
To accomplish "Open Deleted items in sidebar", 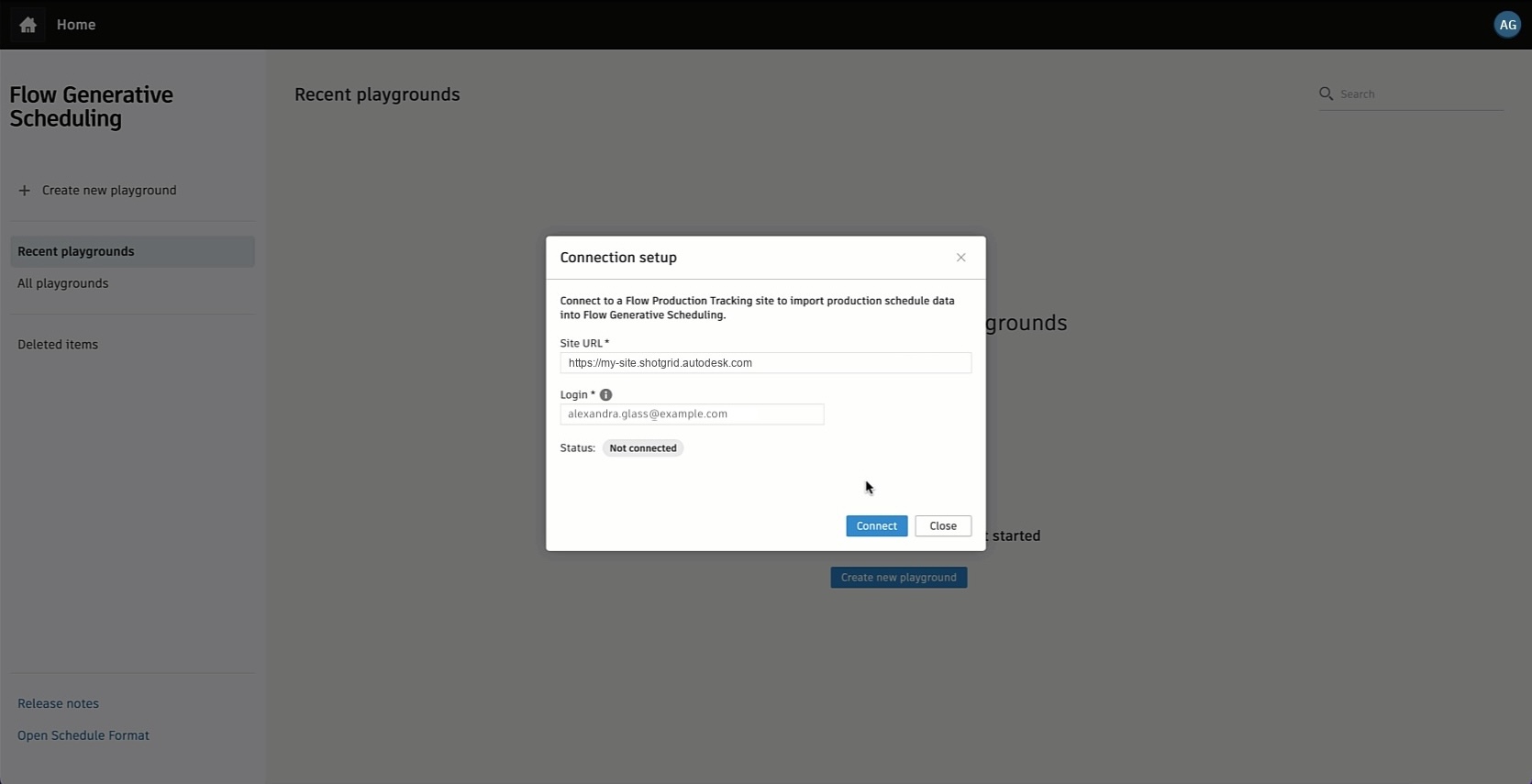I will [58, 345].
